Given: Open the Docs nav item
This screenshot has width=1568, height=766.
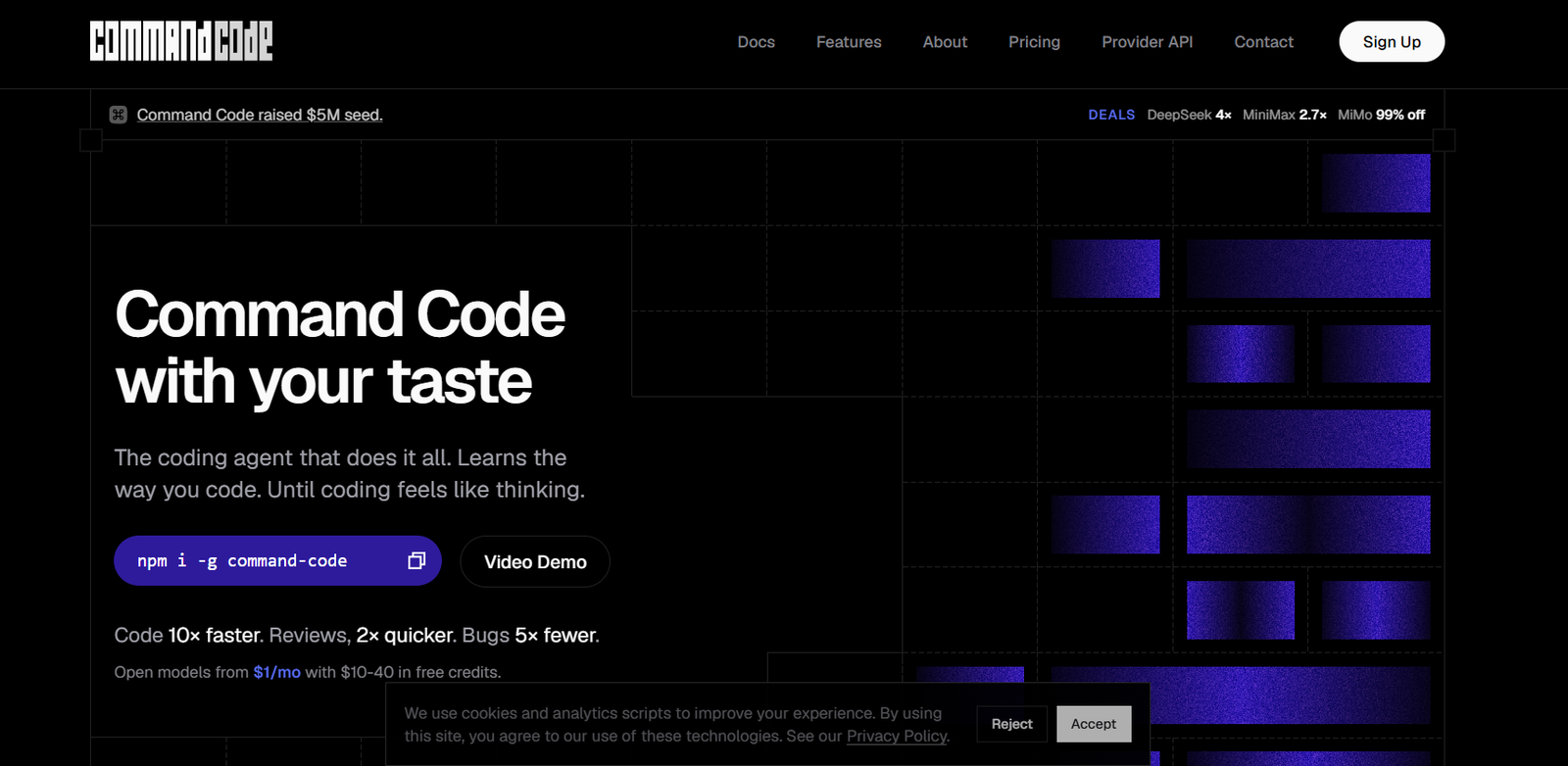Looking at the screenshot, I should [756, 42].
